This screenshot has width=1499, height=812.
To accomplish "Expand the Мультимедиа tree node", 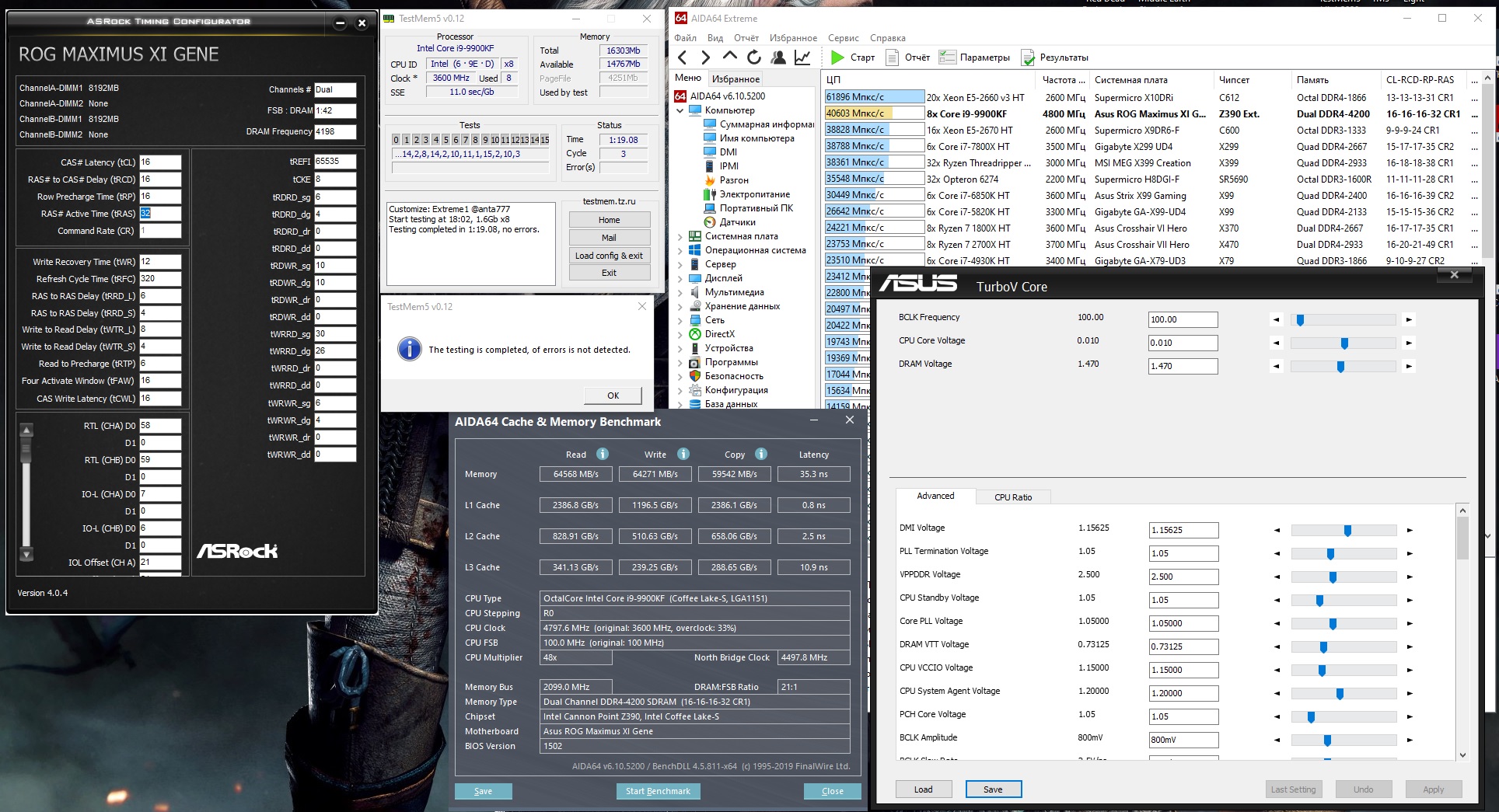I will click(680, 292).
